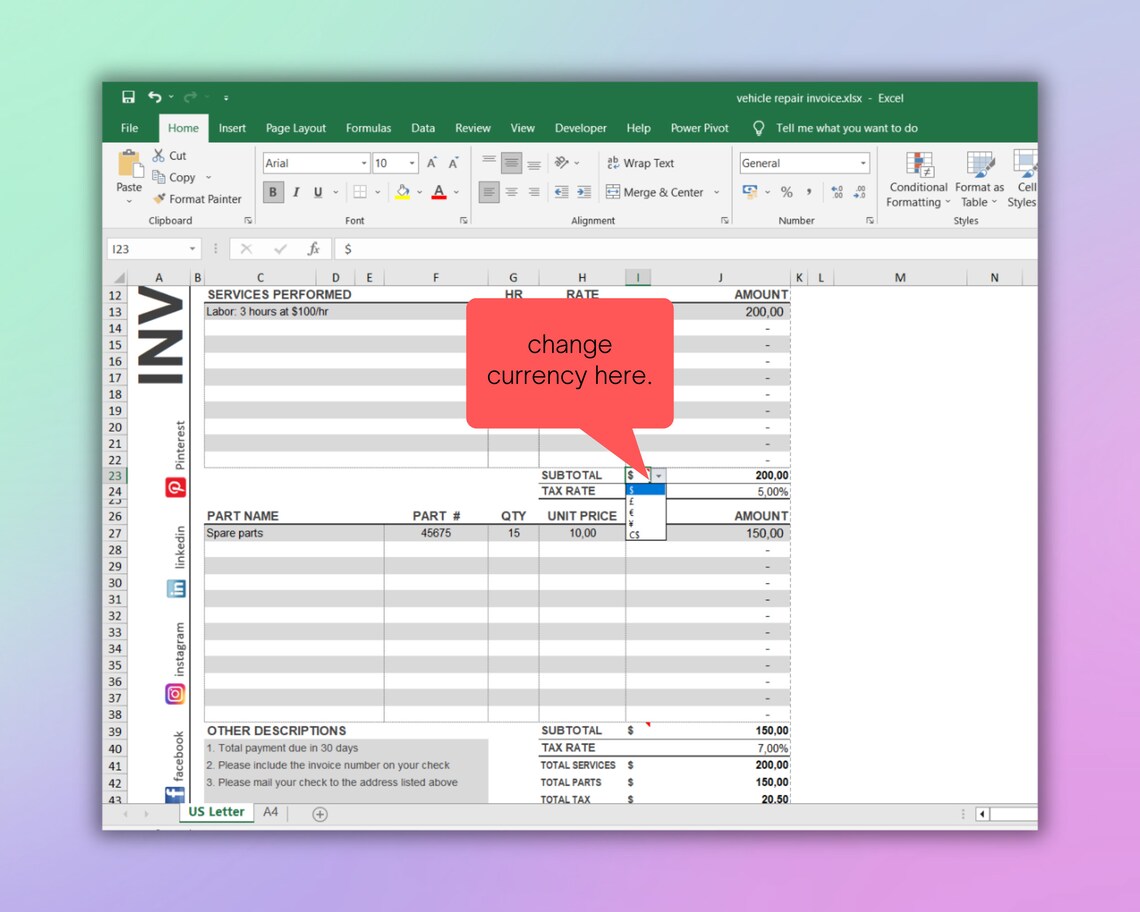The image size is (1140, 912).
Task: Apply italic formatting
Action: 296,192
